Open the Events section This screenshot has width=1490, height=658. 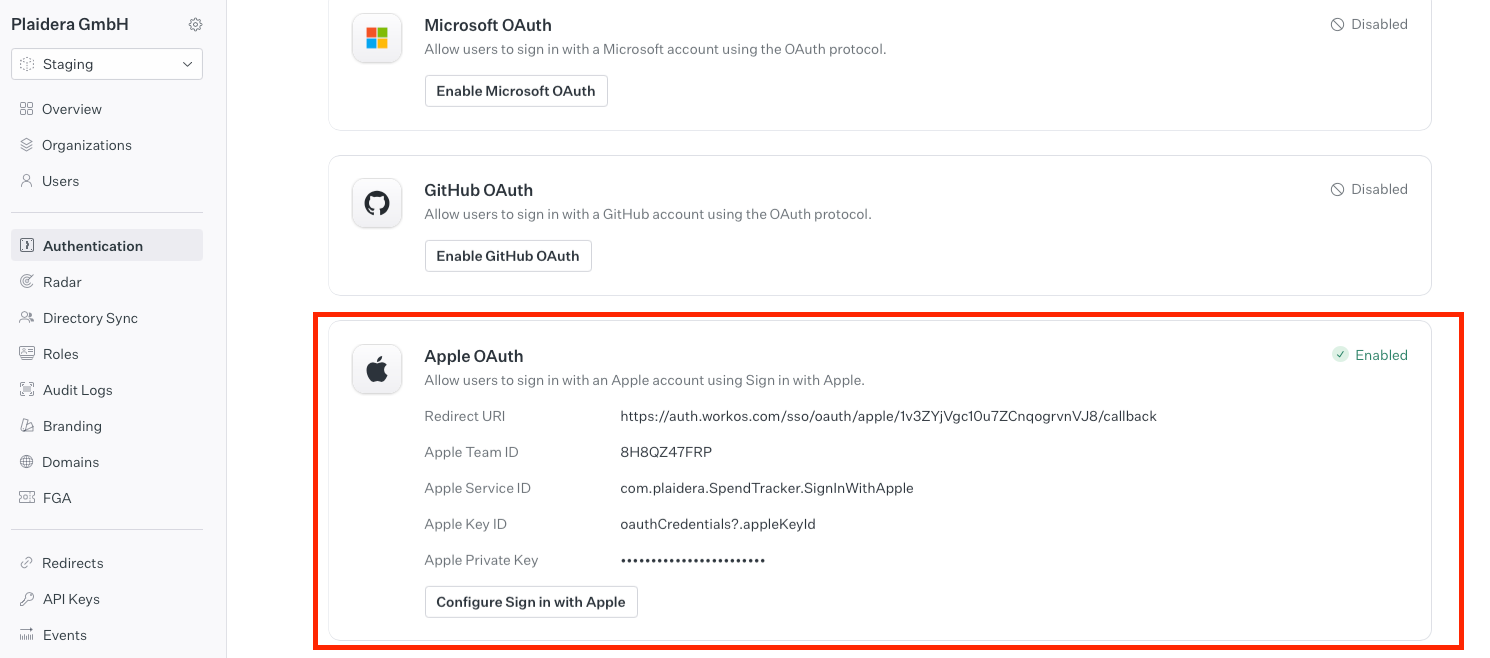pyautogui.click(x=64, y=635)
